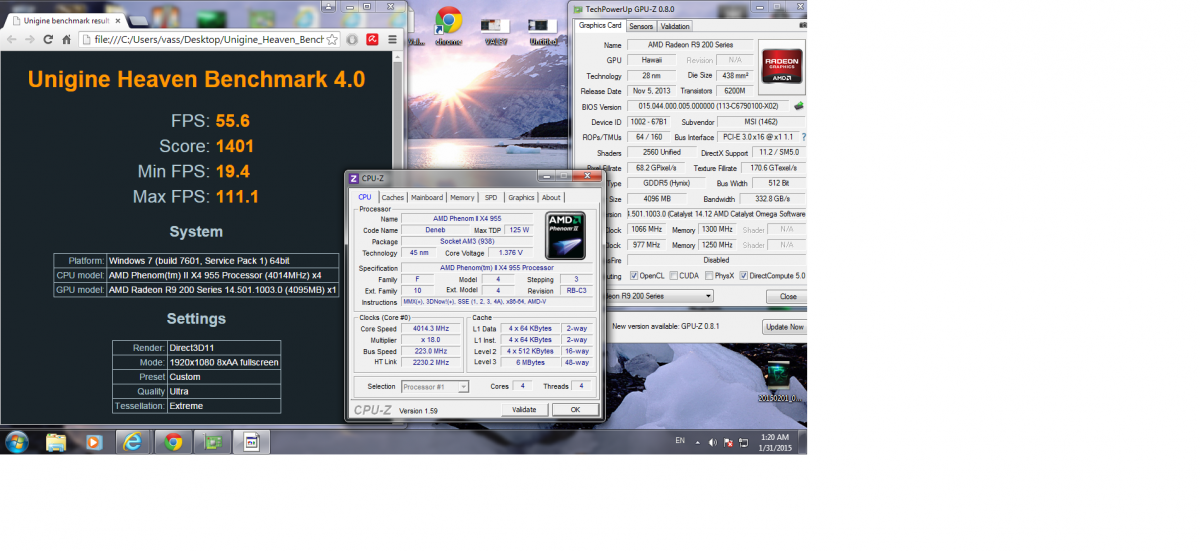Switch to Chrome in the taskbar
The image size is (1200, 551).
point(173,441)
